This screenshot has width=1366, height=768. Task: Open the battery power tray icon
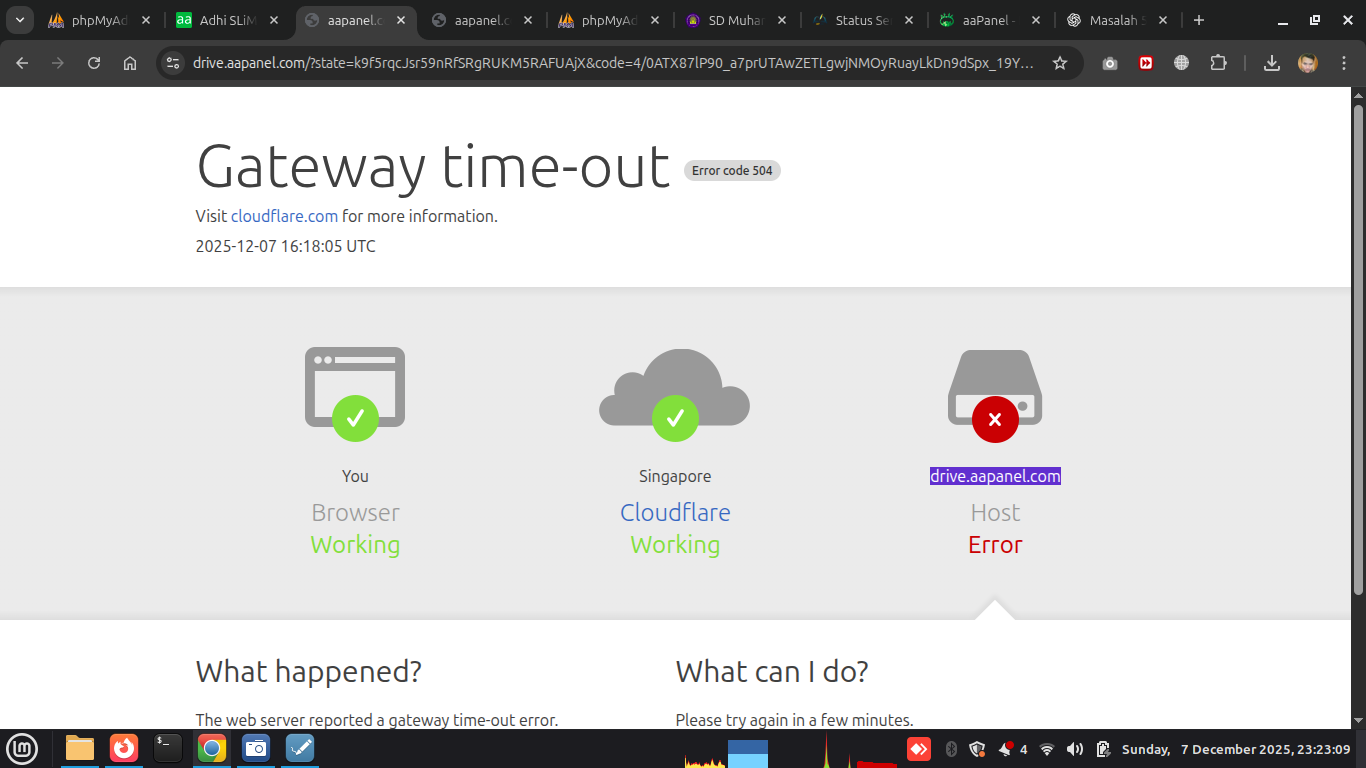pyautogui.click(x=1103, y=749)
